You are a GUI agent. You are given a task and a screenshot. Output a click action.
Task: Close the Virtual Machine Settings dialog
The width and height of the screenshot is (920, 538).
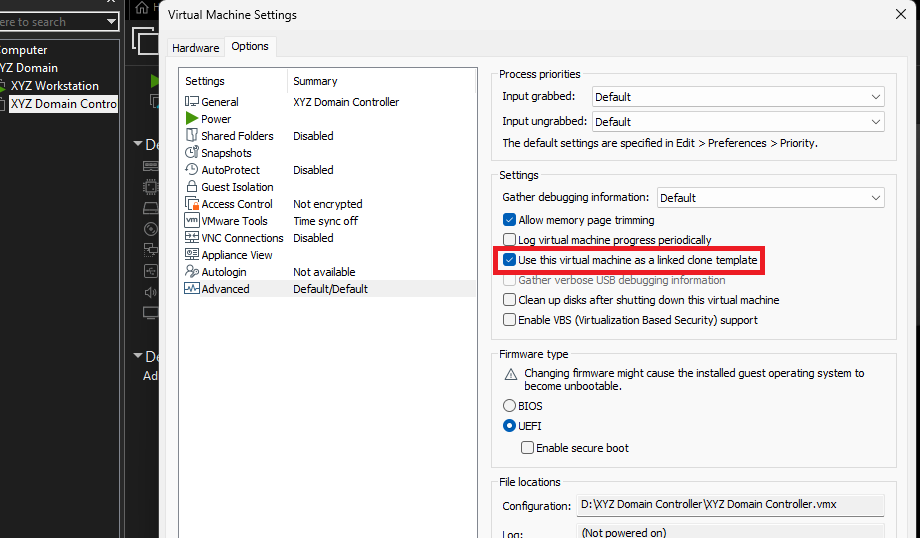point(901,14)
